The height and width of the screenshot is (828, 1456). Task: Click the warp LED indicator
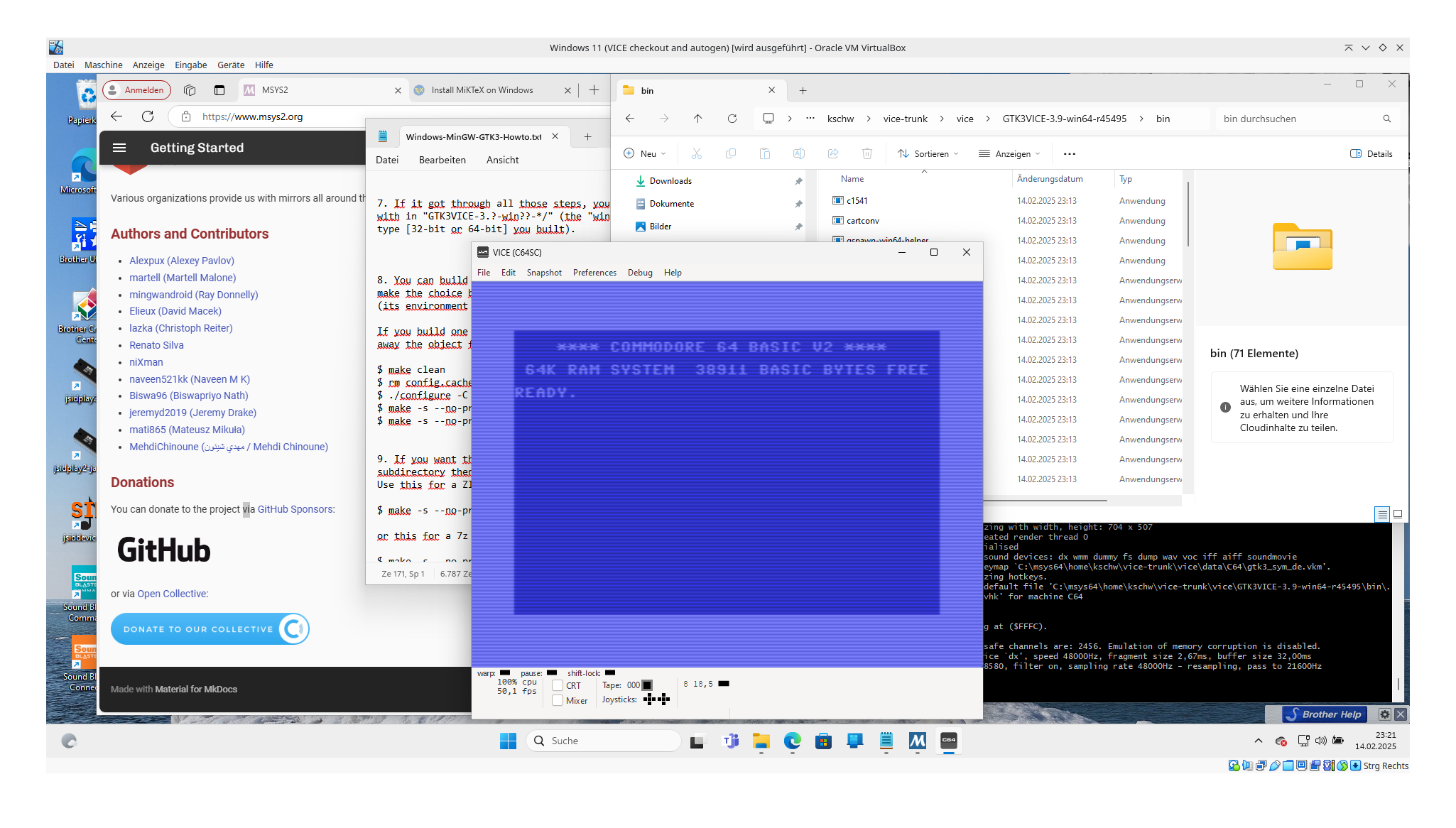coord(505,672)
